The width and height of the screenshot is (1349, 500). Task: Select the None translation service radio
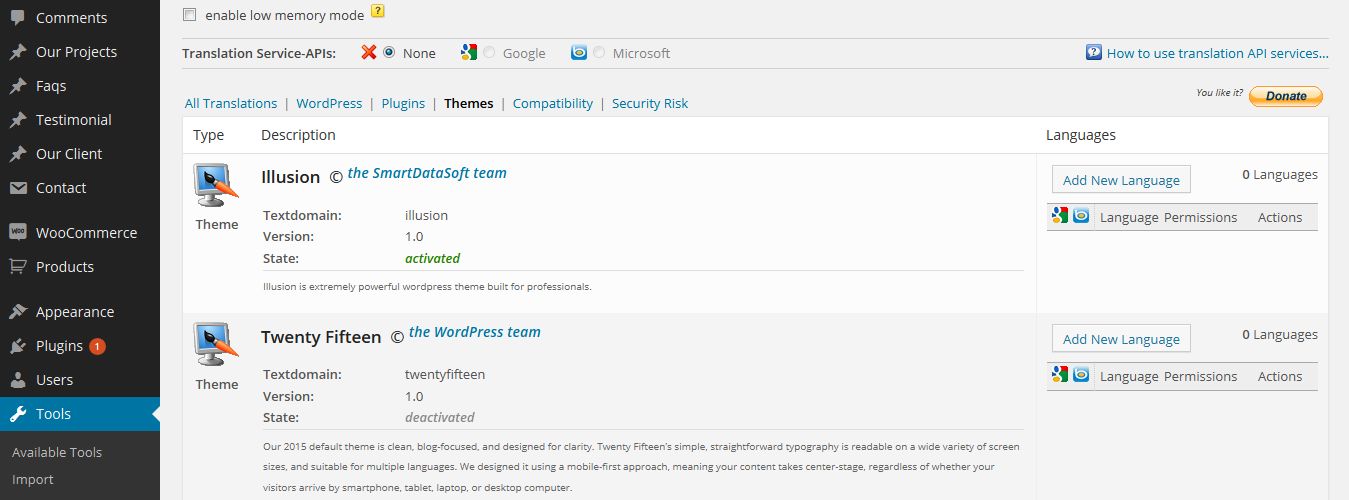pyautogui.click(x=389, y=52)
